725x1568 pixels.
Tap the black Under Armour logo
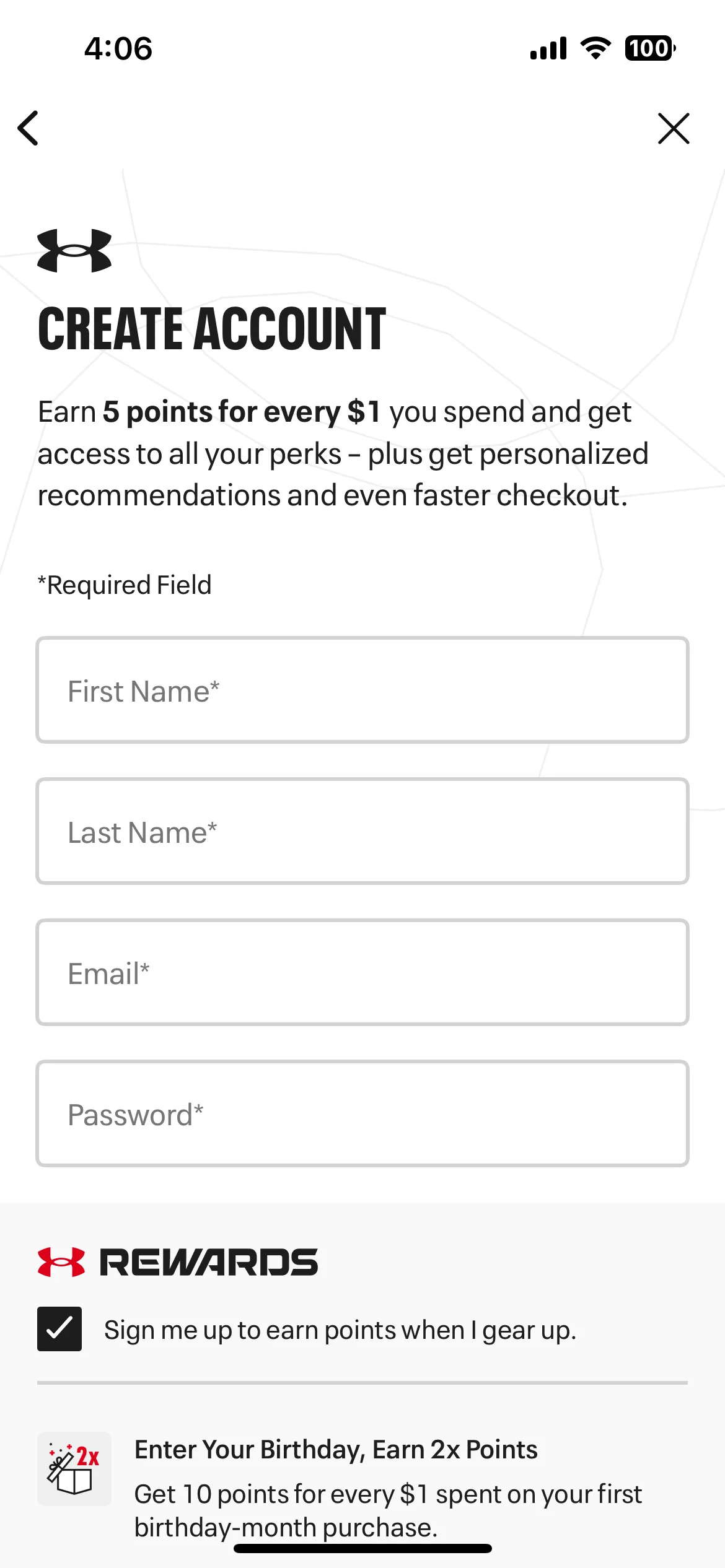click(x=74, y=250)
